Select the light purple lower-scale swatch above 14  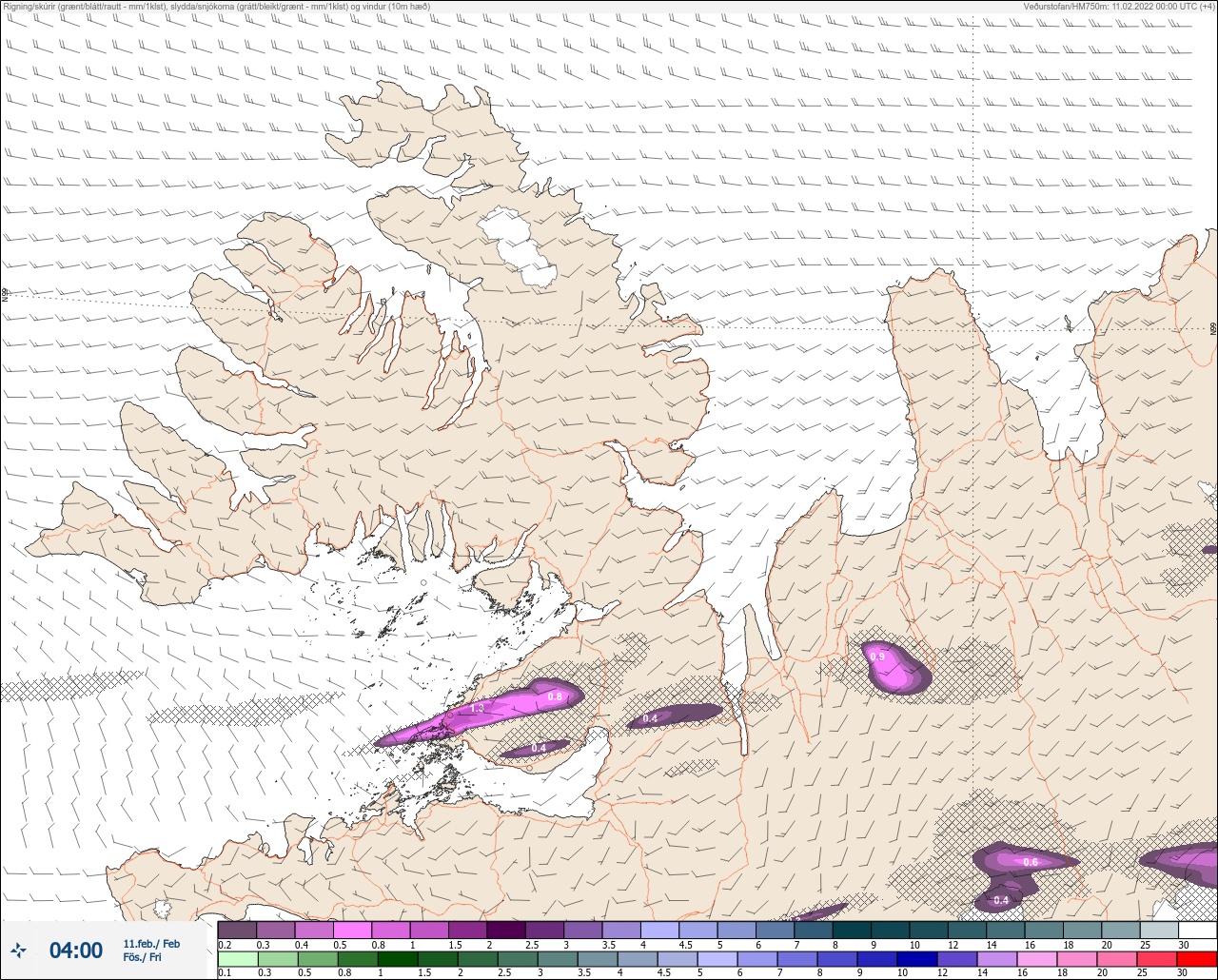pos(998,959)
